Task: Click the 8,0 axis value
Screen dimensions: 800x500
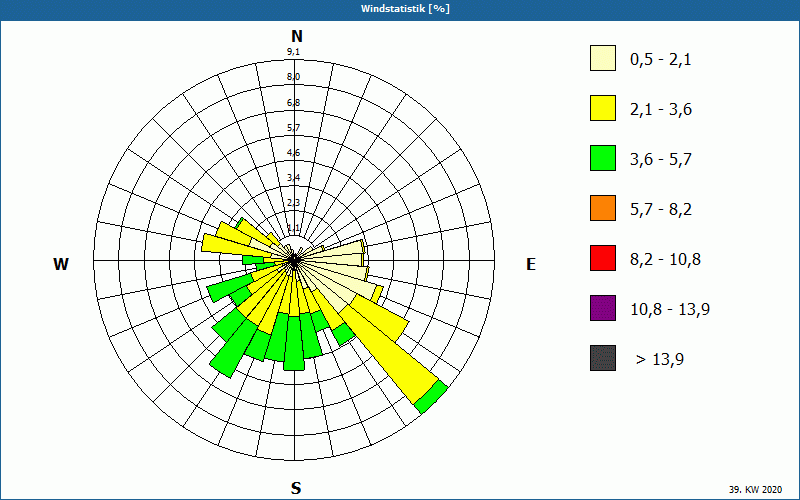Action: click(x=293, y=77)
